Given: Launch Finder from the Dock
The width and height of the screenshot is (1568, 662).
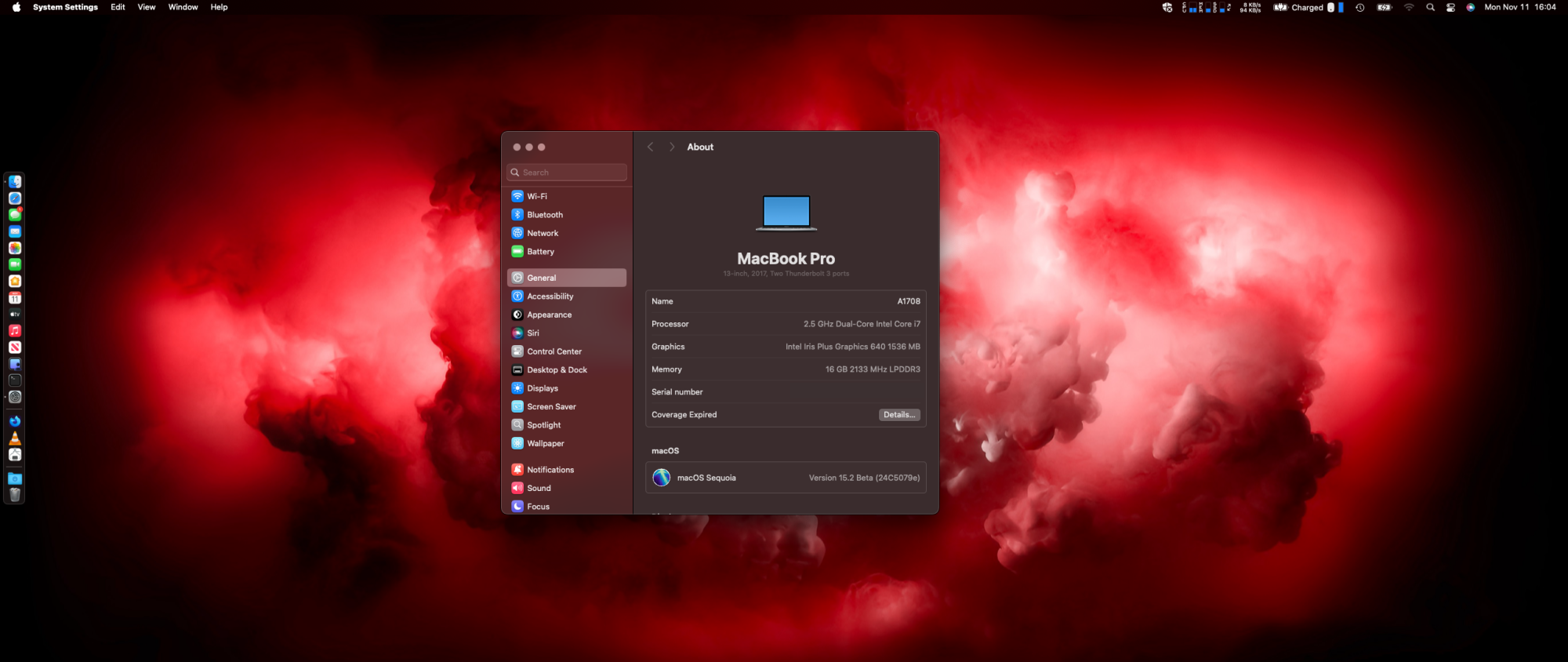Looking at the screenshot, I should [15, 182].
